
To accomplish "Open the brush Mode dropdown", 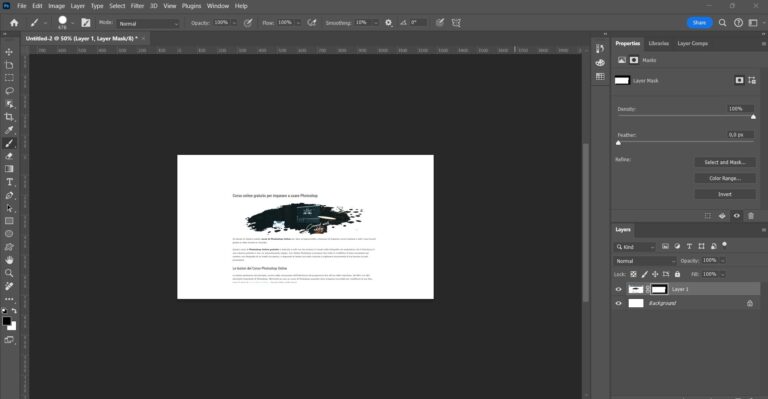I will 148,23.
